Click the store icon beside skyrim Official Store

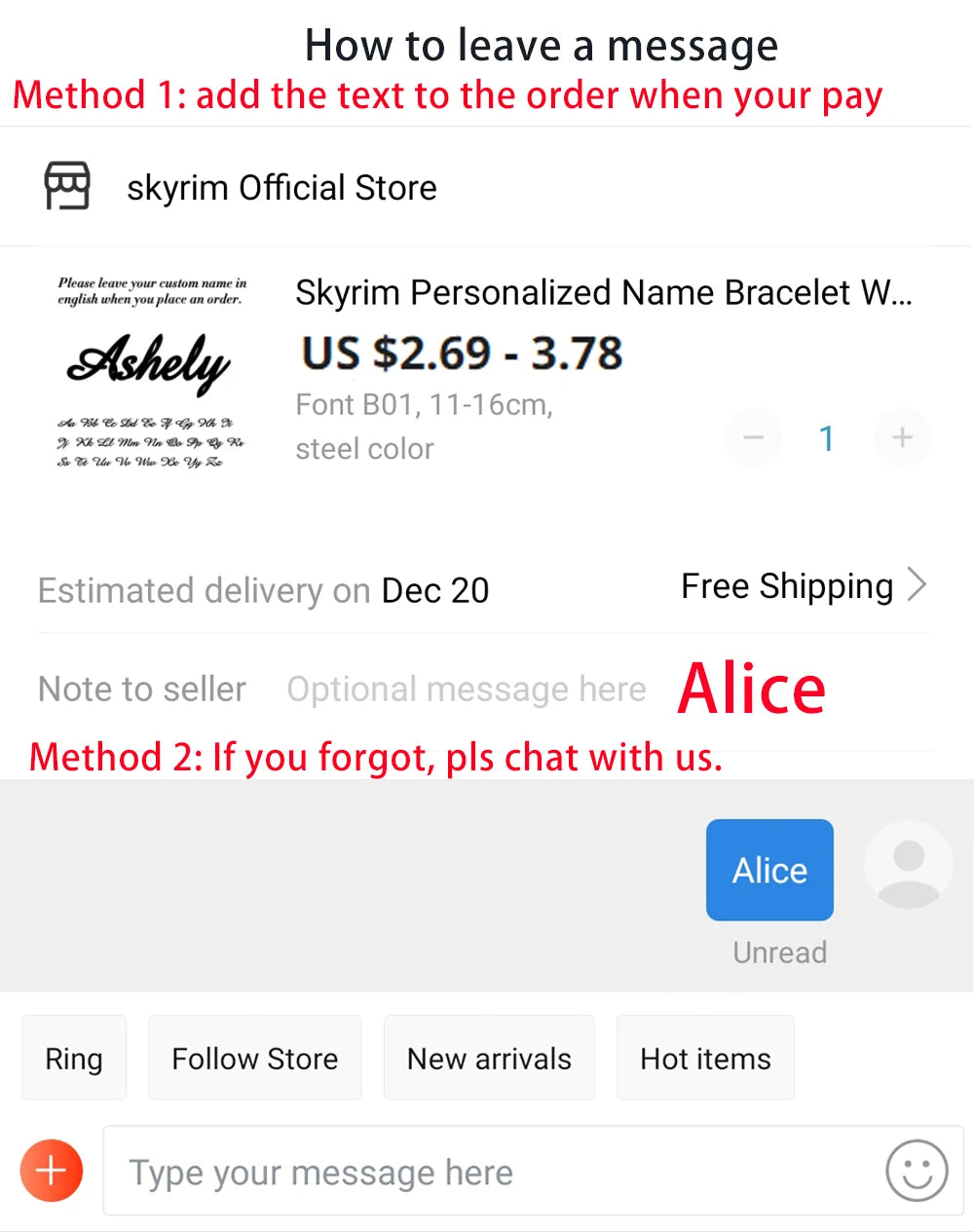pos(67,186)
